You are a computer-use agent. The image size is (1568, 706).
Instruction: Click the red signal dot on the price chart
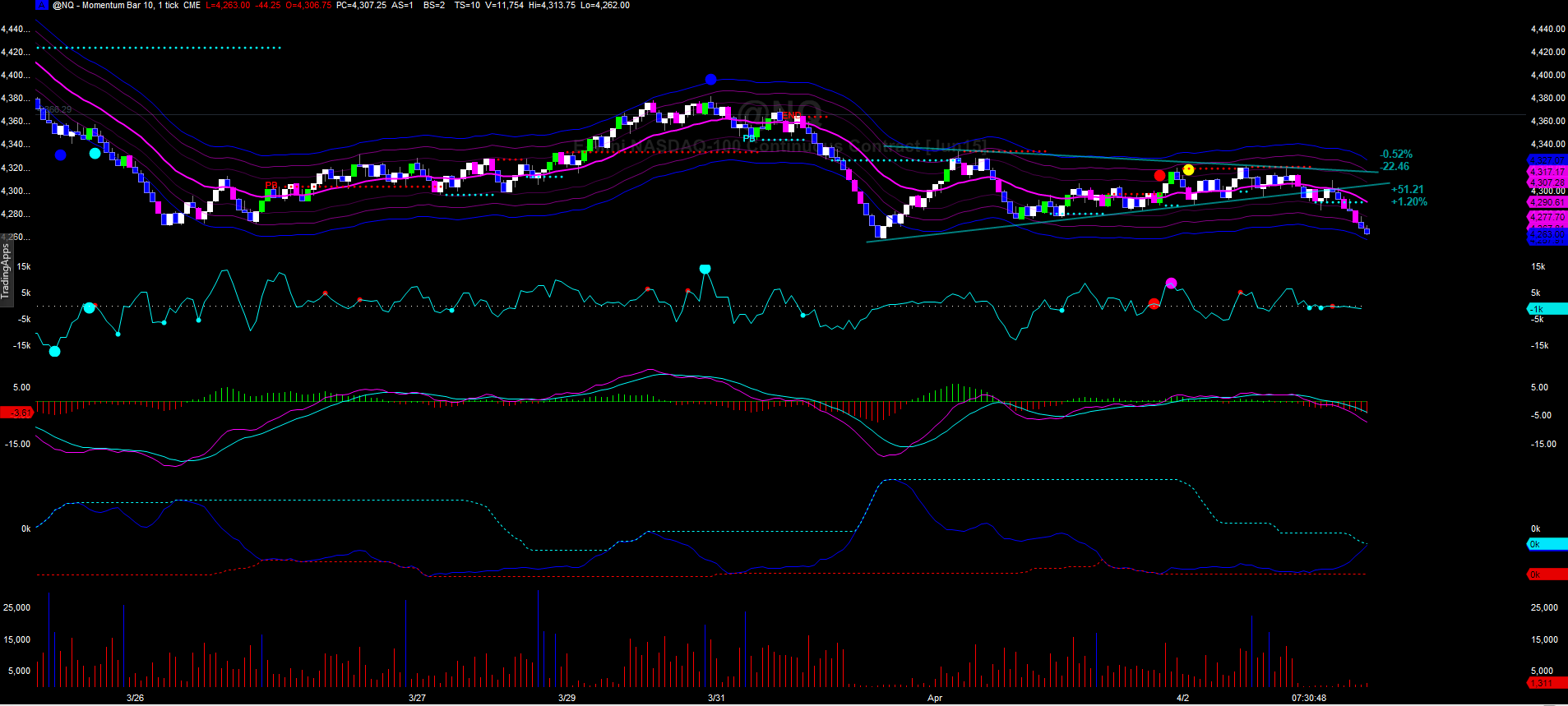1159,175
